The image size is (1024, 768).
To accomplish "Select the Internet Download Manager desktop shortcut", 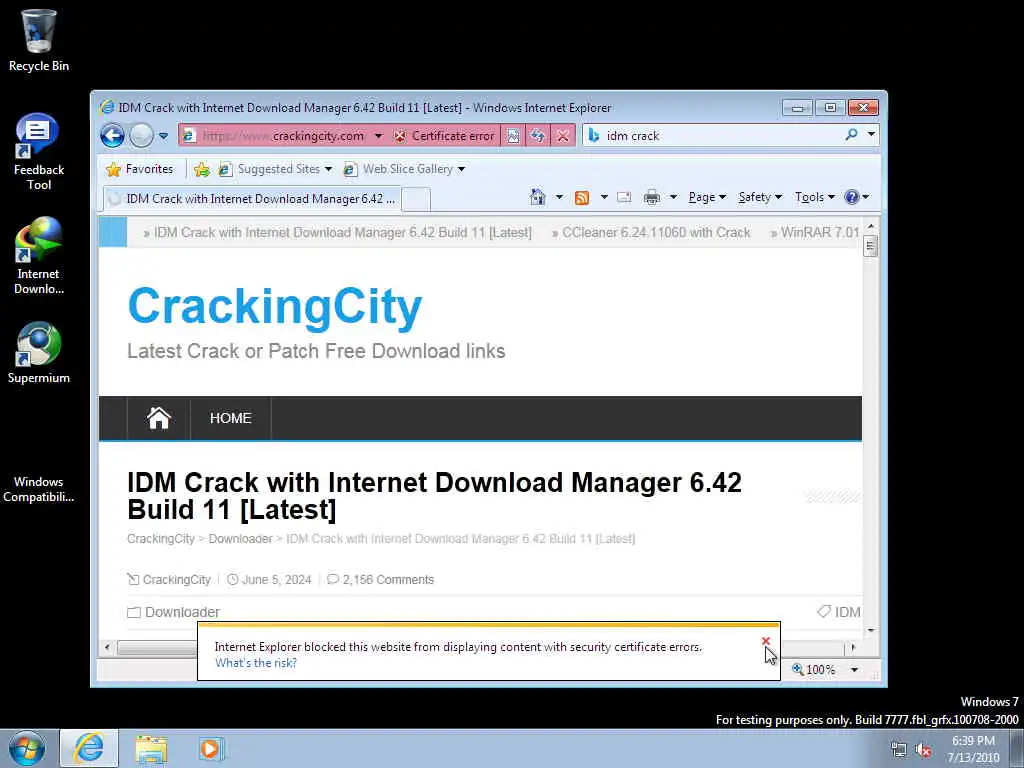I will 39,256.
